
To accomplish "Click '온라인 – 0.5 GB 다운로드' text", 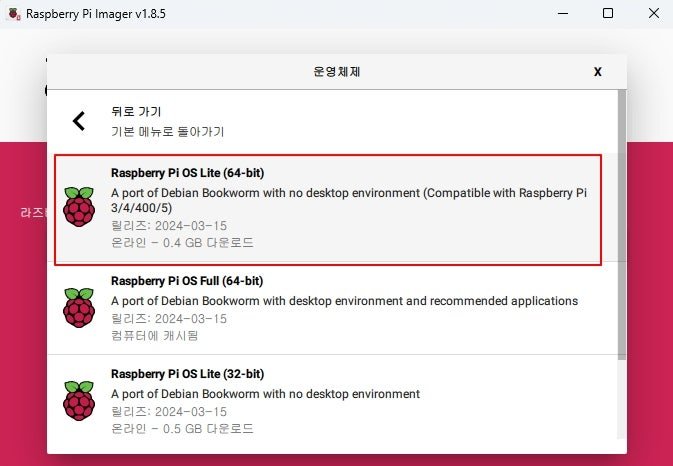I will 182,429.
